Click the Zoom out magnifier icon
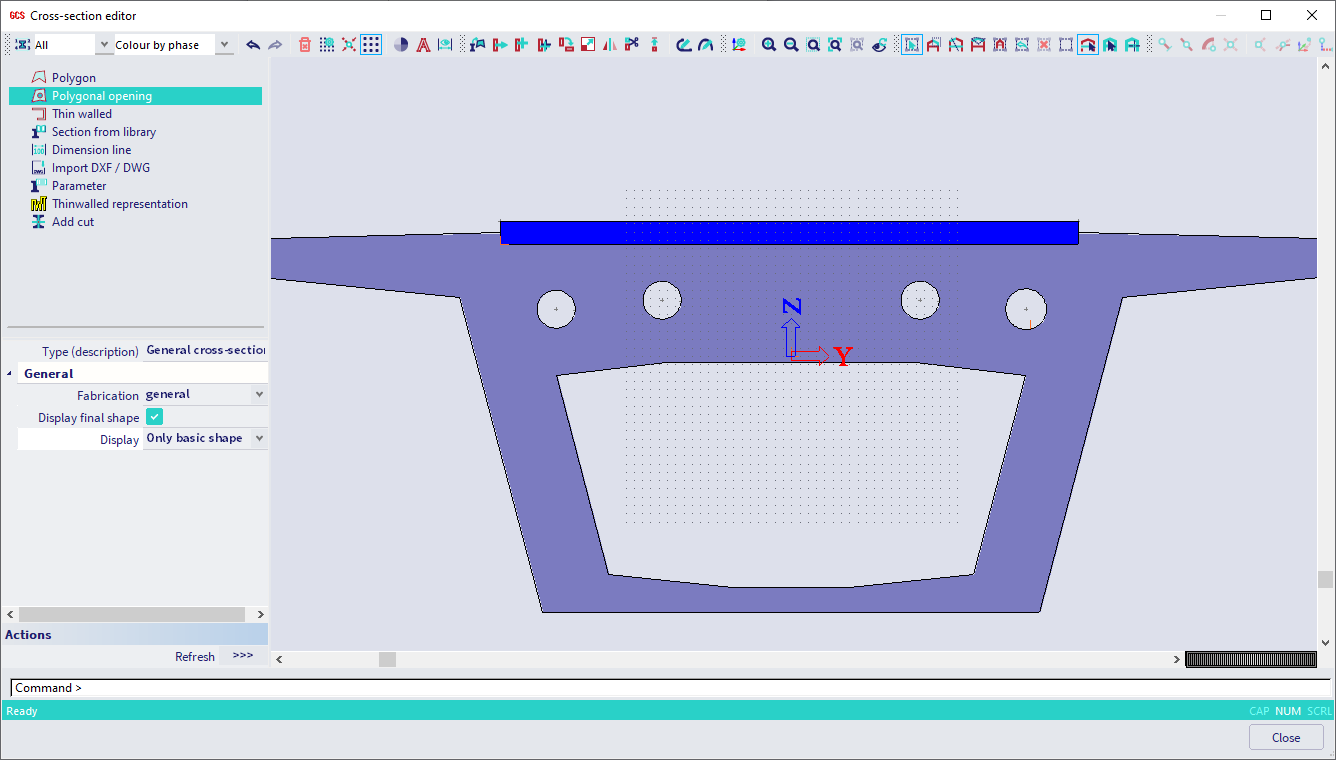The width and height of the screenshot is (1336, 760). [791, 45]
